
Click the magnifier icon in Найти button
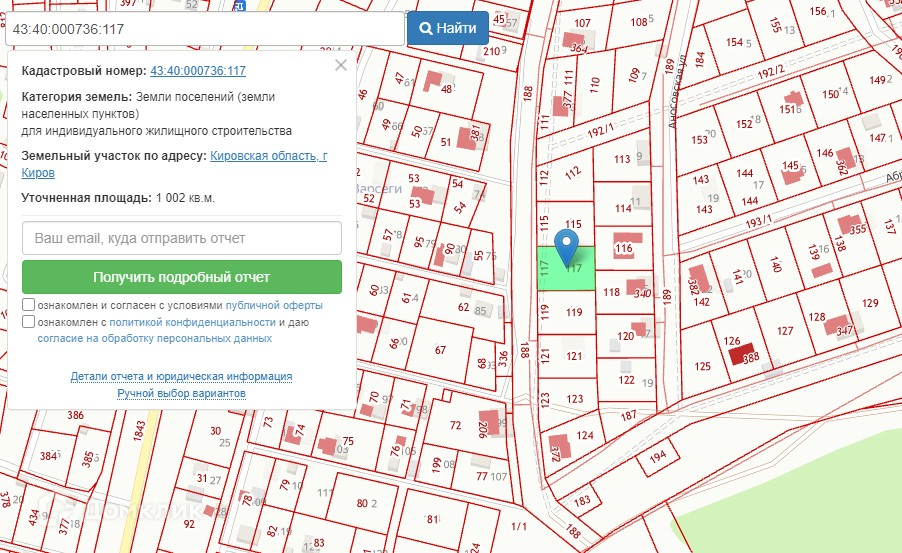click(426, 29)
